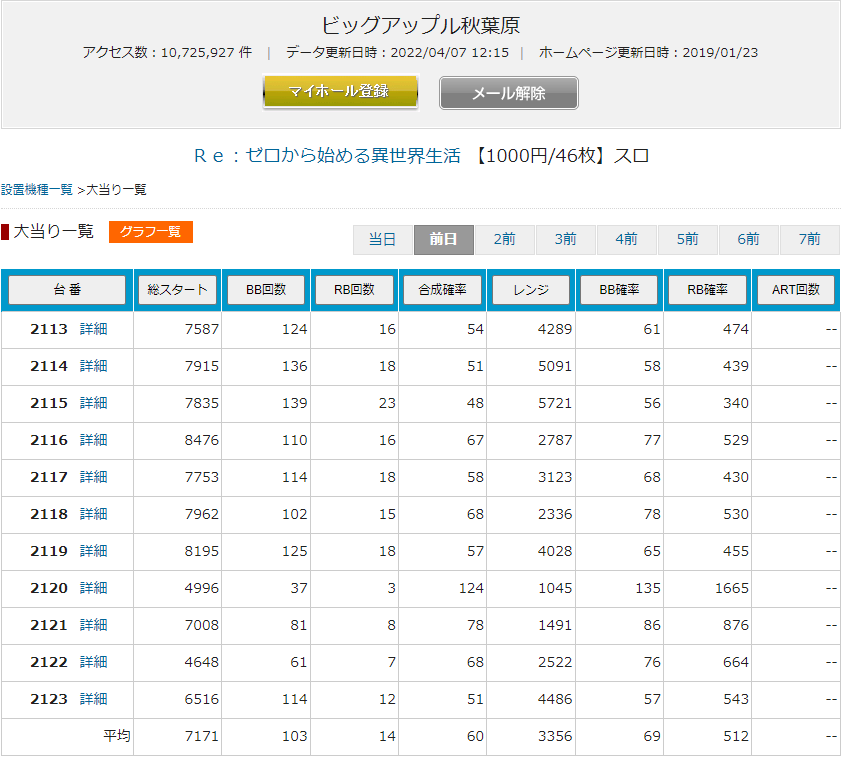View 詳細 for machine 2123
Screen dimensions: 844x758
pos(93,699)
